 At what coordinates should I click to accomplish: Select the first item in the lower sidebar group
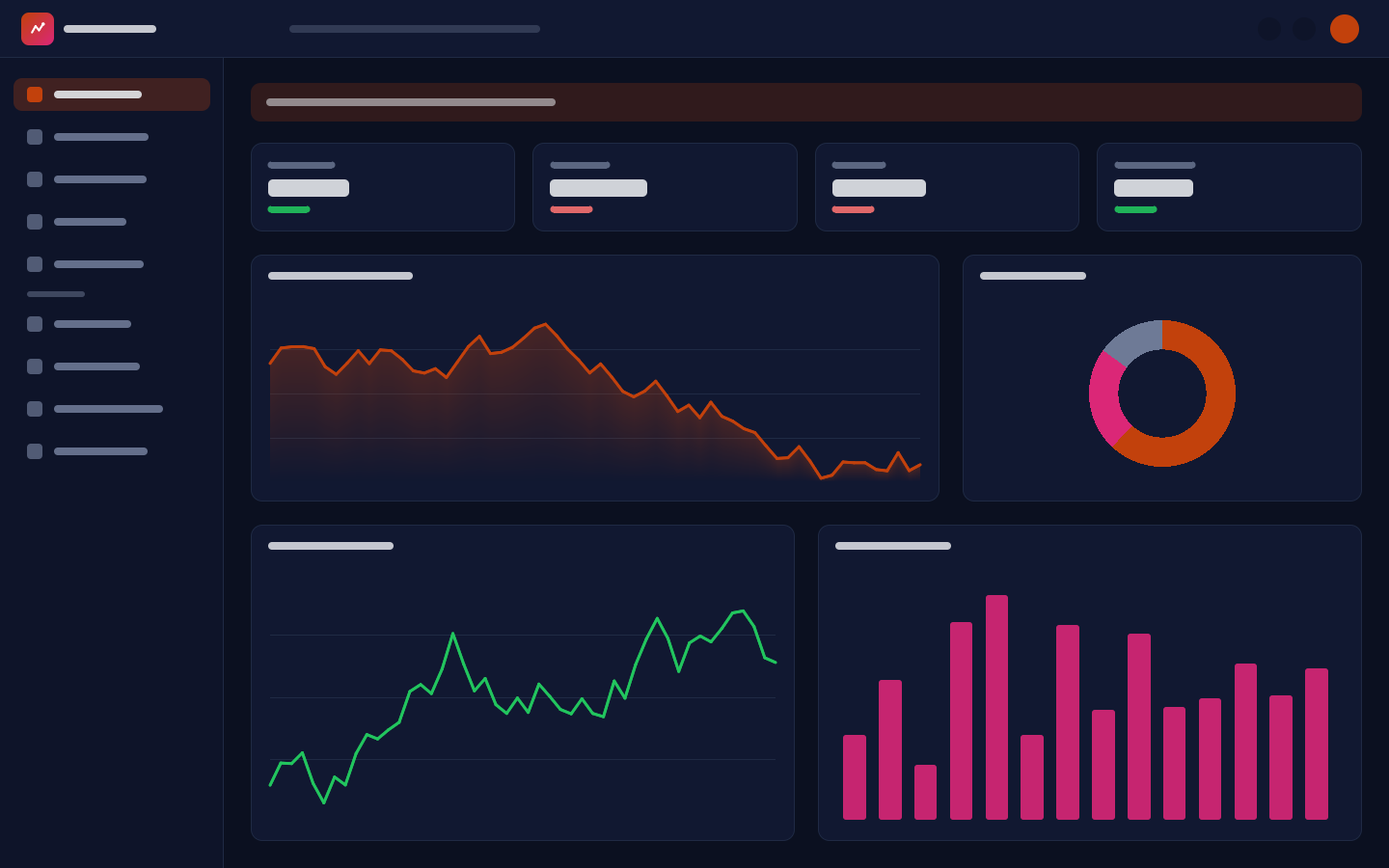click(112, 324)
